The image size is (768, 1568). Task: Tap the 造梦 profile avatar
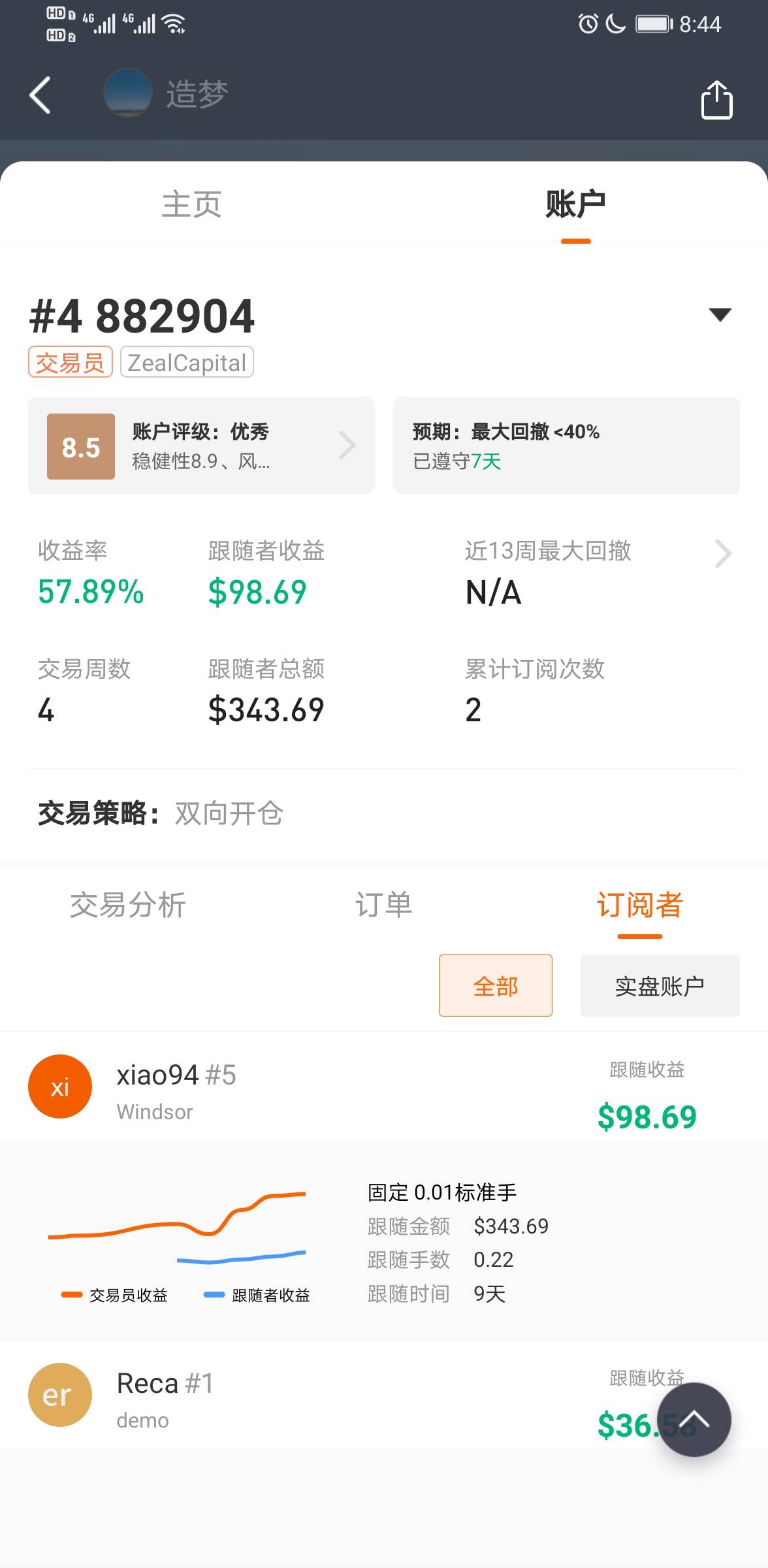(128, 93)
